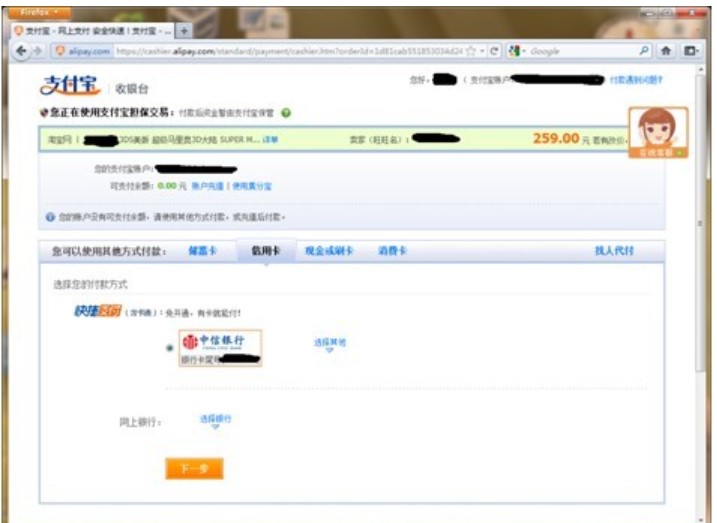This screenshot has height=523, width=717.
Task: Click the search magnifier icon
Action: click(x=644, y=51)
